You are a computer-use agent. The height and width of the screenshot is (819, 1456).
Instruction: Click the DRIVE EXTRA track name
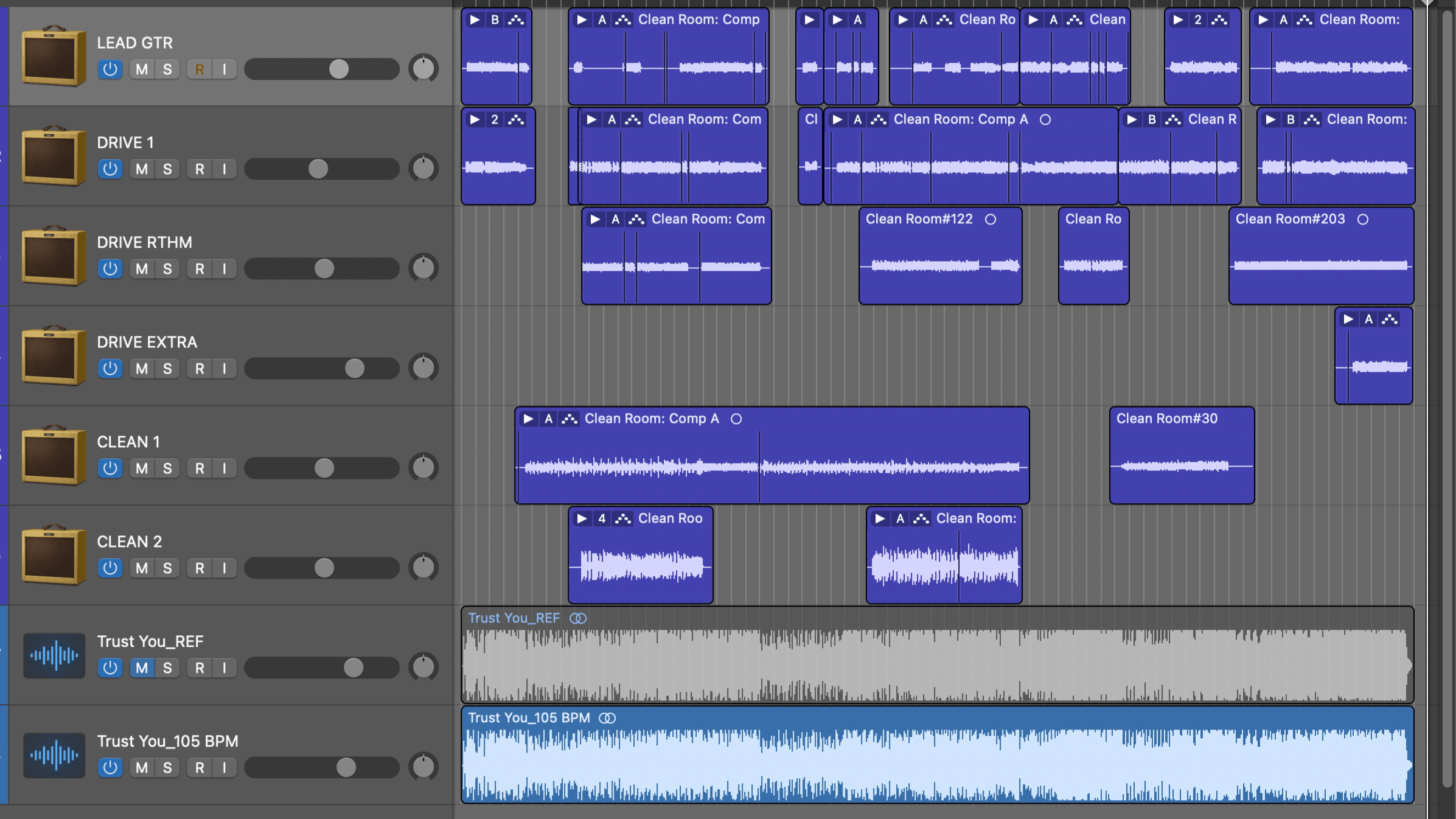147,342
